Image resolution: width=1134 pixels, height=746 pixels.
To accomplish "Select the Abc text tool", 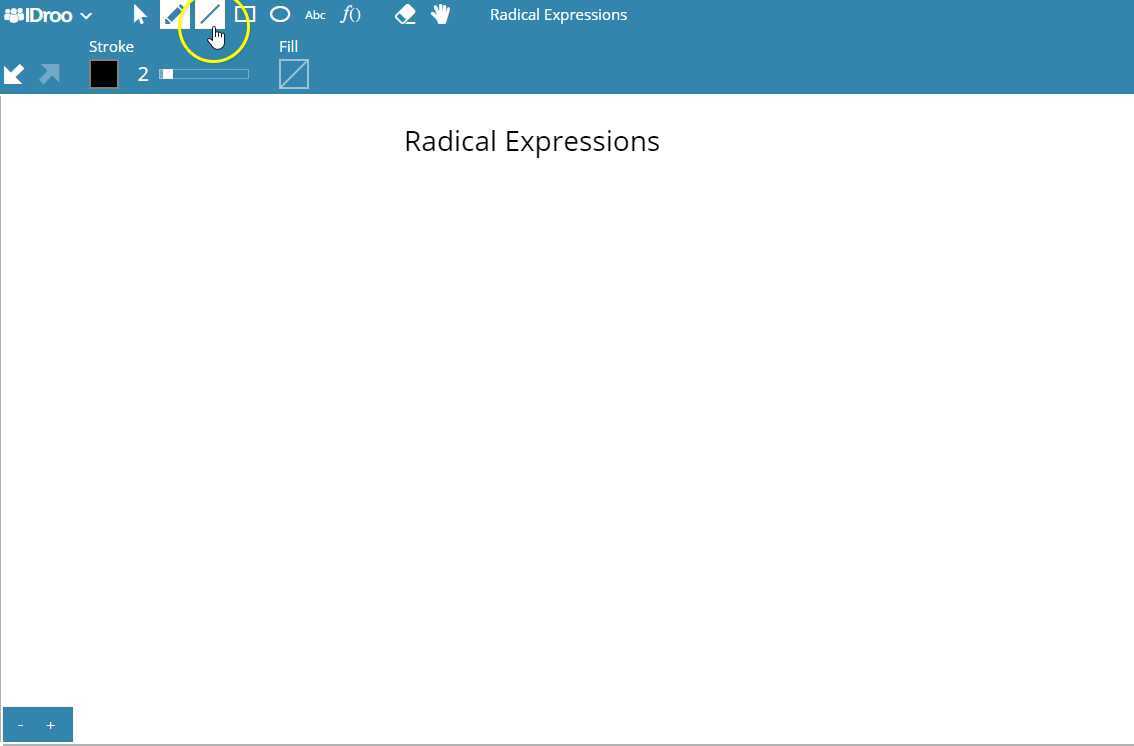I will coord(315,14).
